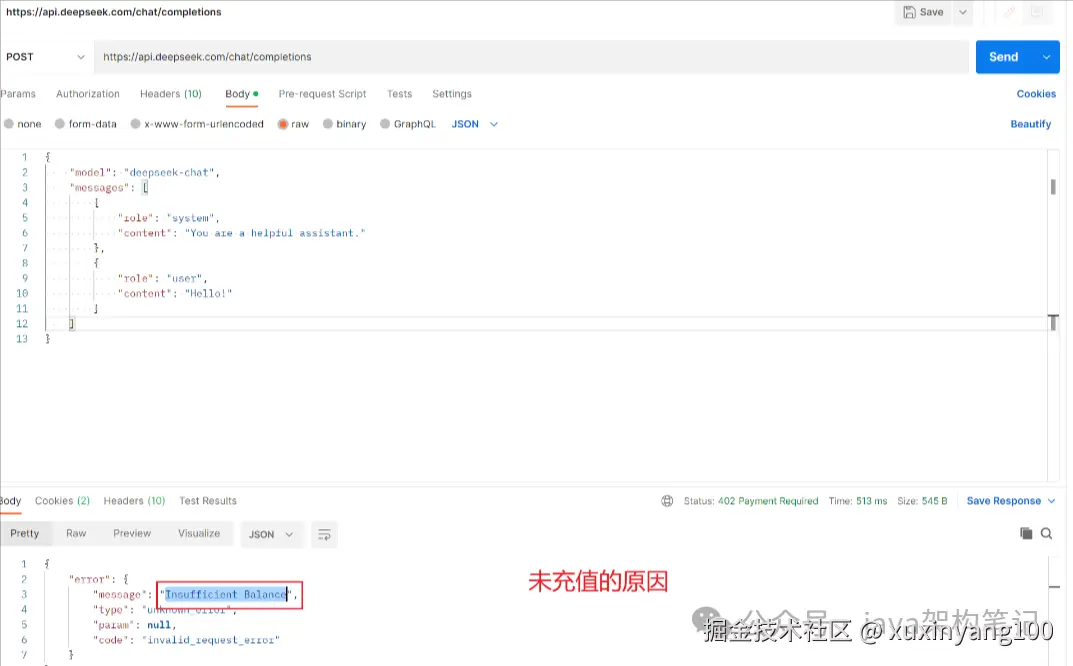The width and height of the screenshot is (1073, 666).
Task: Open the request body JSON format dropdown
Action: coord(474,124)
